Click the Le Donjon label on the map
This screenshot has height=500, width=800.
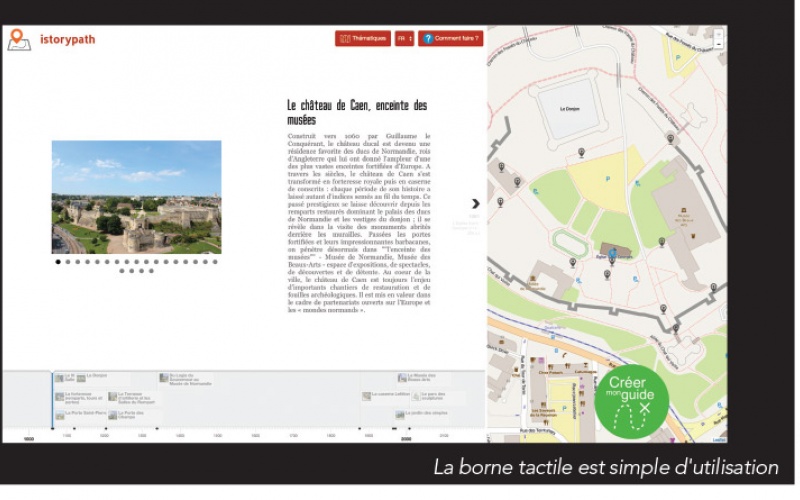click(569, 109)
